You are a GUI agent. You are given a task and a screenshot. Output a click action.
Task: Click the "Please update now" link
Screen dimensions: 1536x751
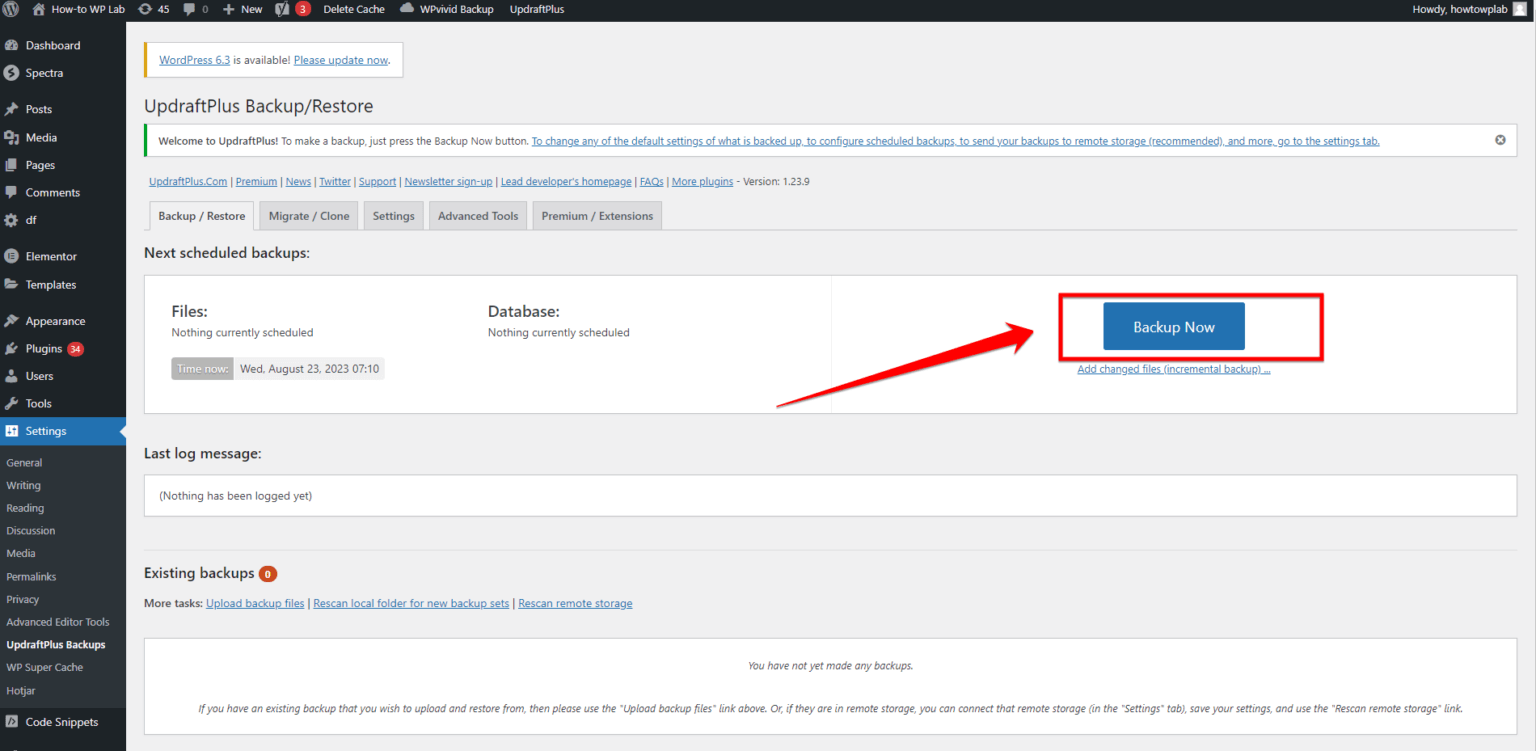[340, 60]
